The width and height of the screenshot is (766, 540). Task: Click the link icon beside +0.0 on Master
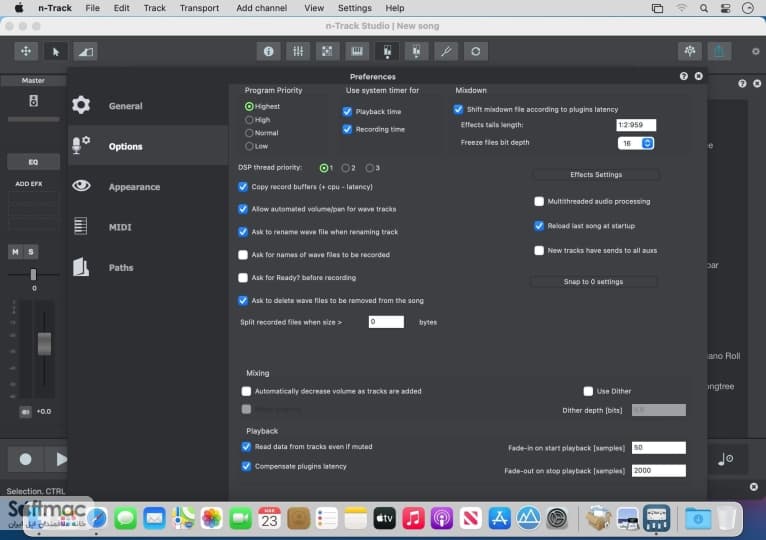(25, 412)
